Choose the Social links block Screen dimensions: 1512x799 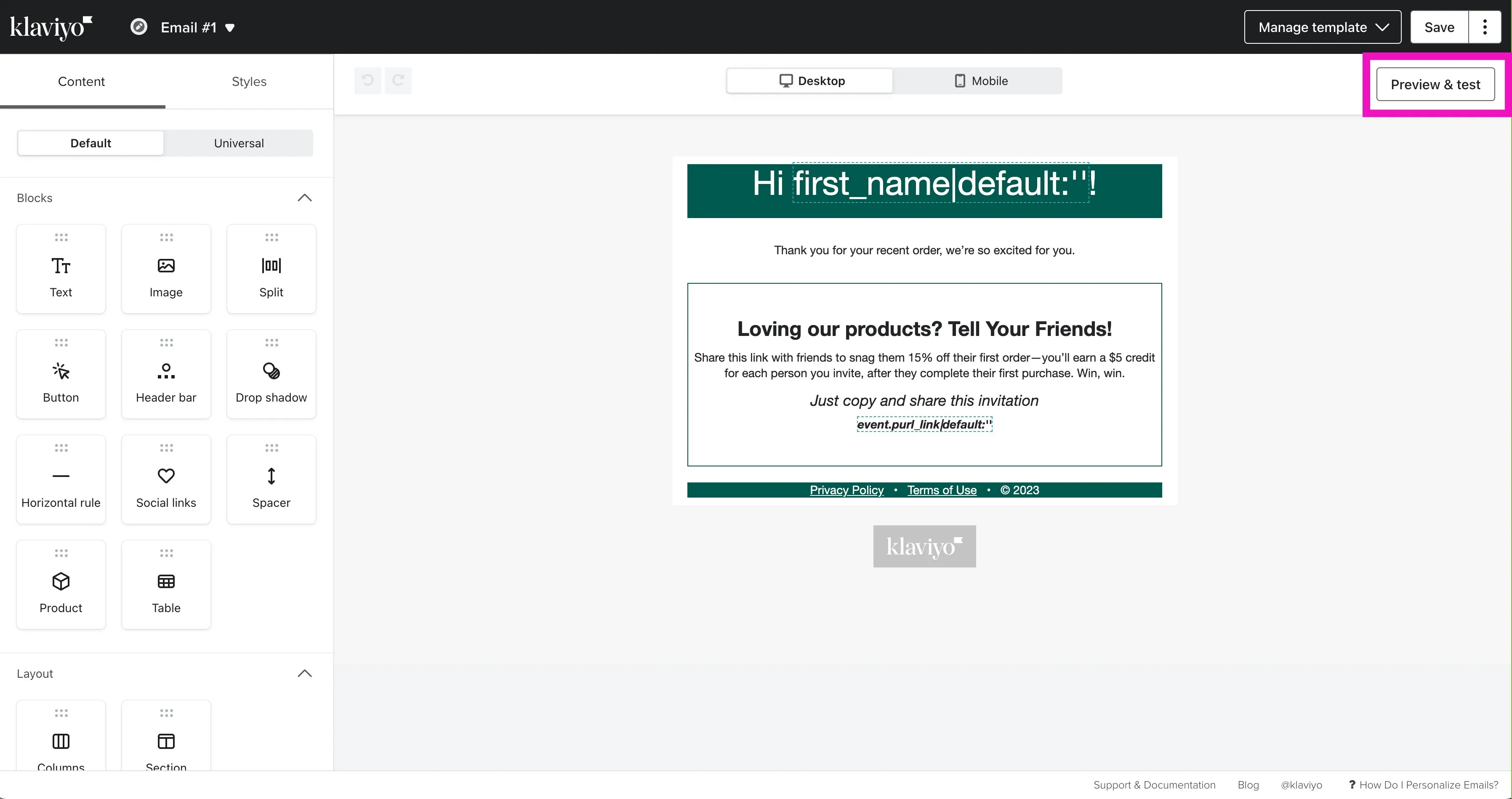coord(166,479)
